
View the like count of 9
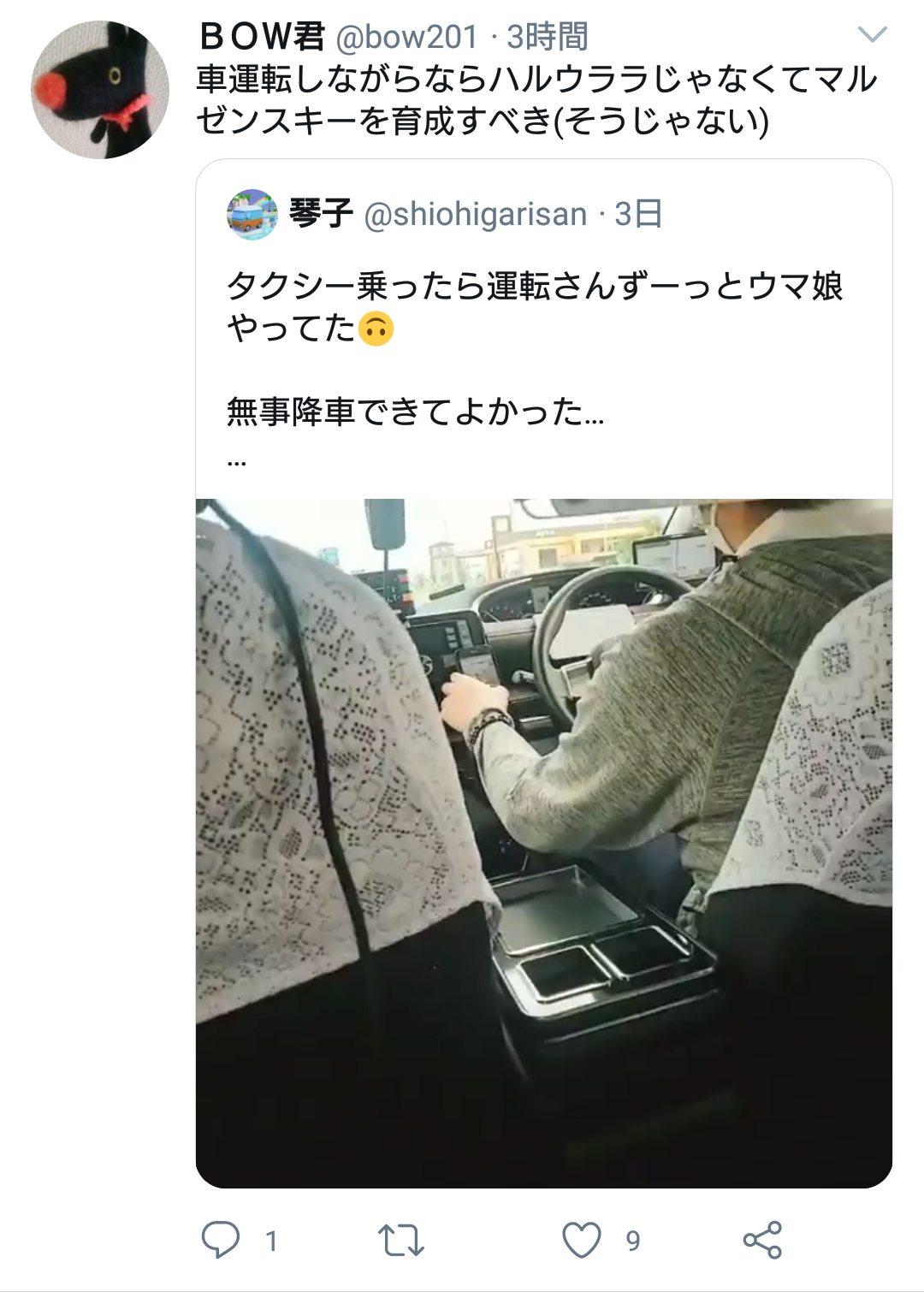pos(633,1241)
